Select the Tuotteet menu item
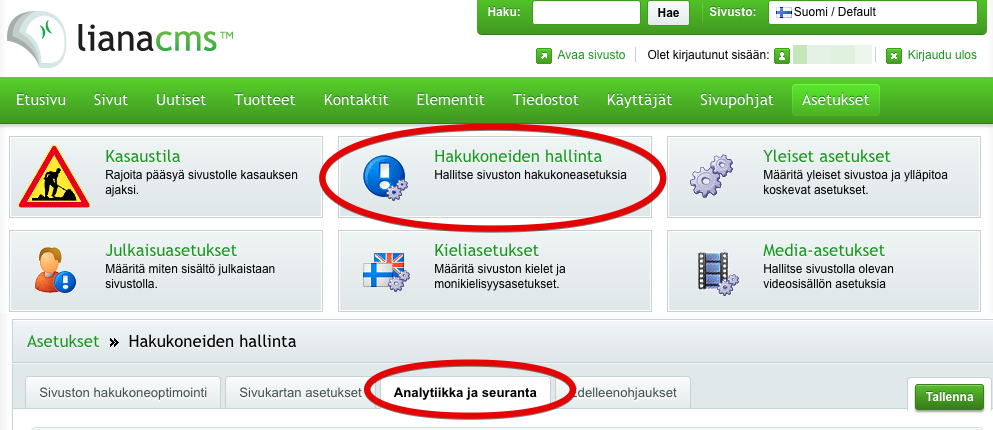The image size is (993, 430). 265,100
